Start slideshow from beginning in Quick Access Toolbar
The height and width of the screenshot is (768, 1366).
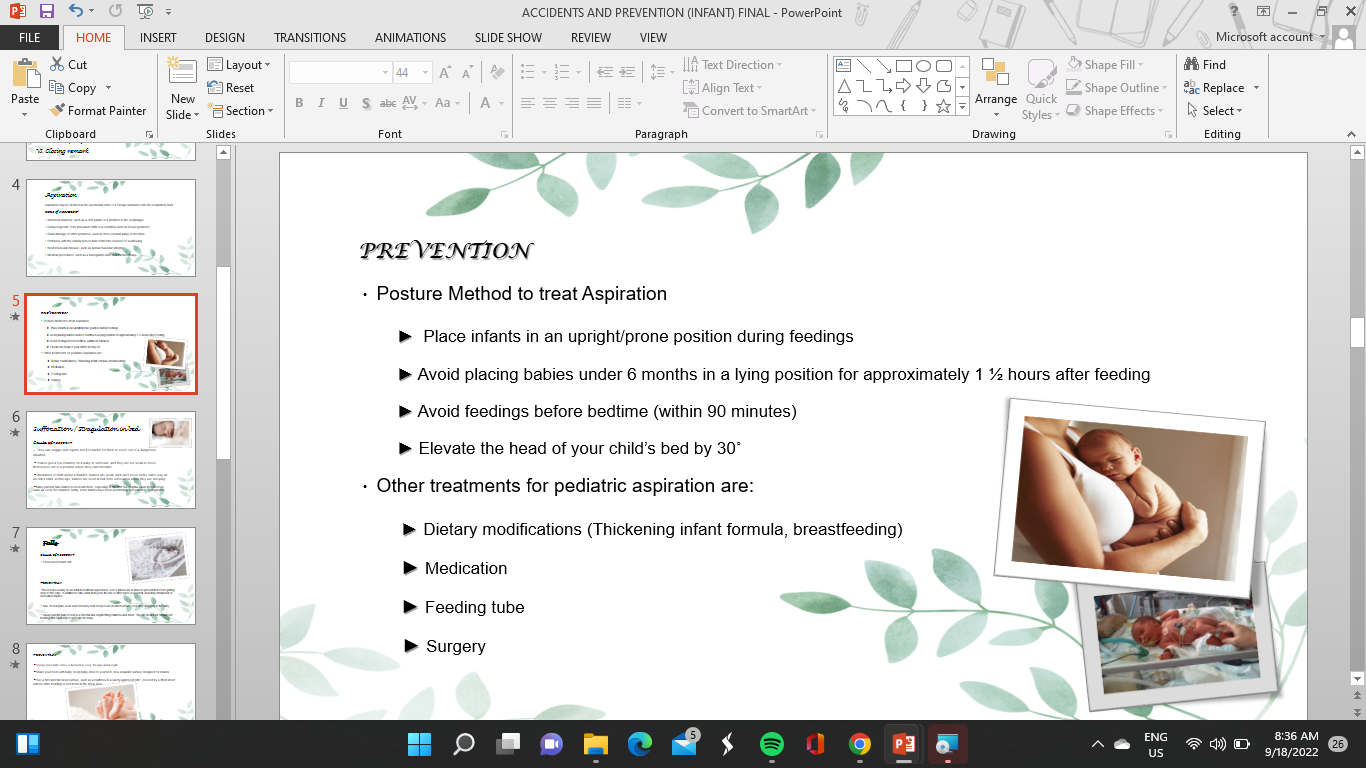[x=145, y=12]
